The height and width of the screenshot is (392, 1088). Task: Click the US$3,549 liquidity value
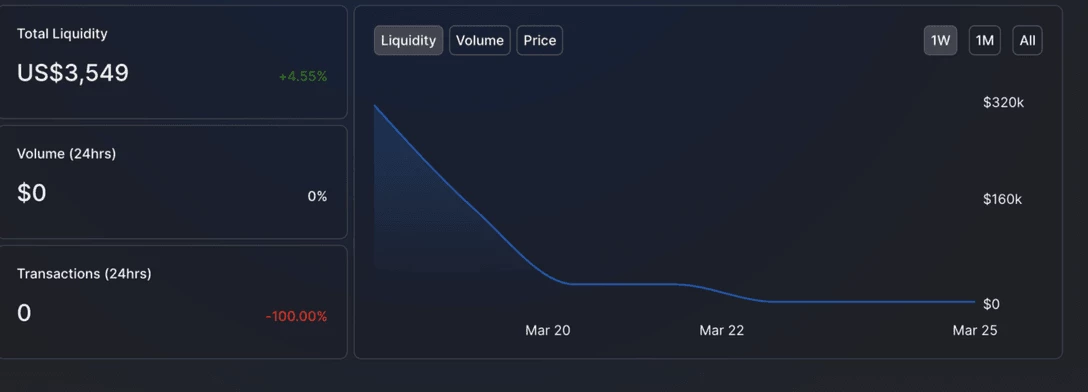click(x=73, y=73)
